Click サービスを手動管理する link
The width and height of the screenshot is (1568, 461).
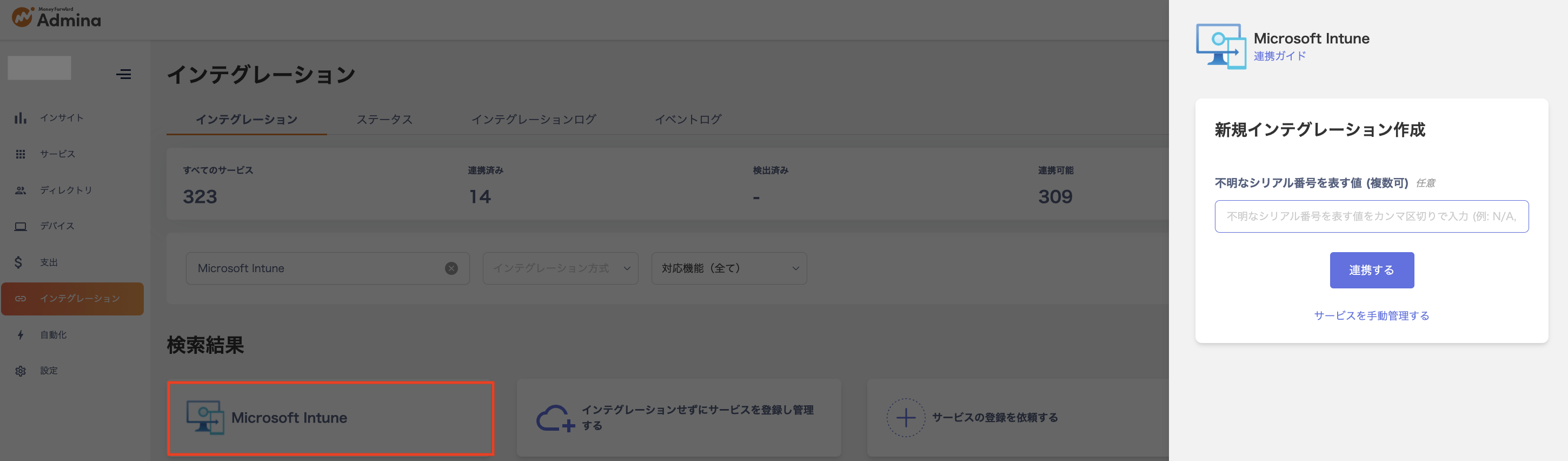tap(1371, 315)
